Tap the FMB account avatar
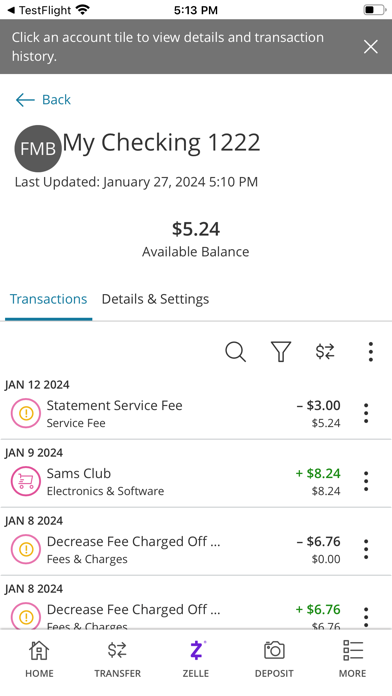The image size is (392, 696). pos(38,149)
